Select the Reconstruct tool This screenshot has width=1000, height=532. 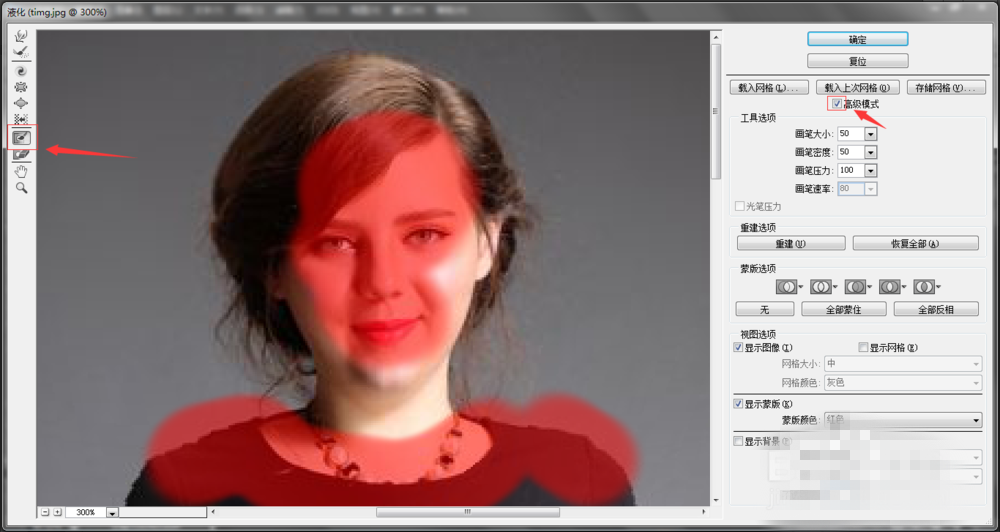[x=20, y=51]
